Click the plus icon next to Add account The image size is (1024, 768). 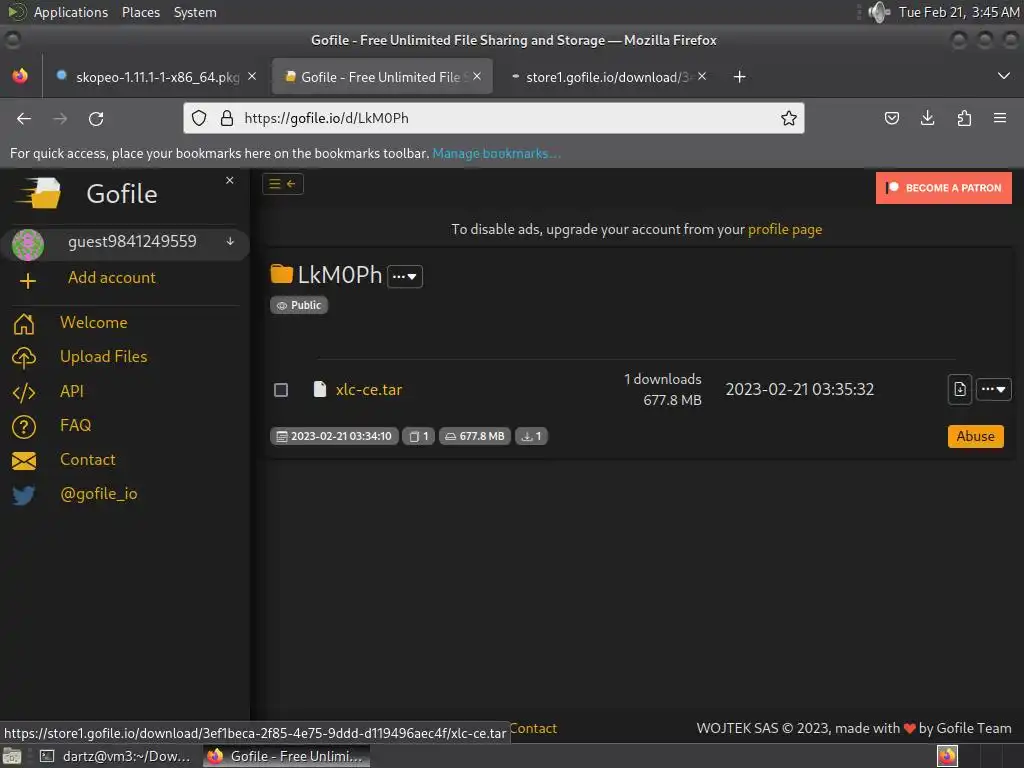27,281
